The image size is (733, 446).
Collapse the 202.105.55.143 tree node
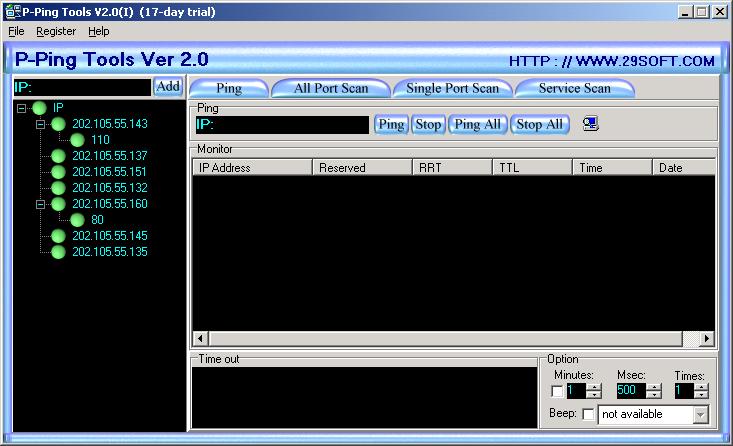[41, 124]
